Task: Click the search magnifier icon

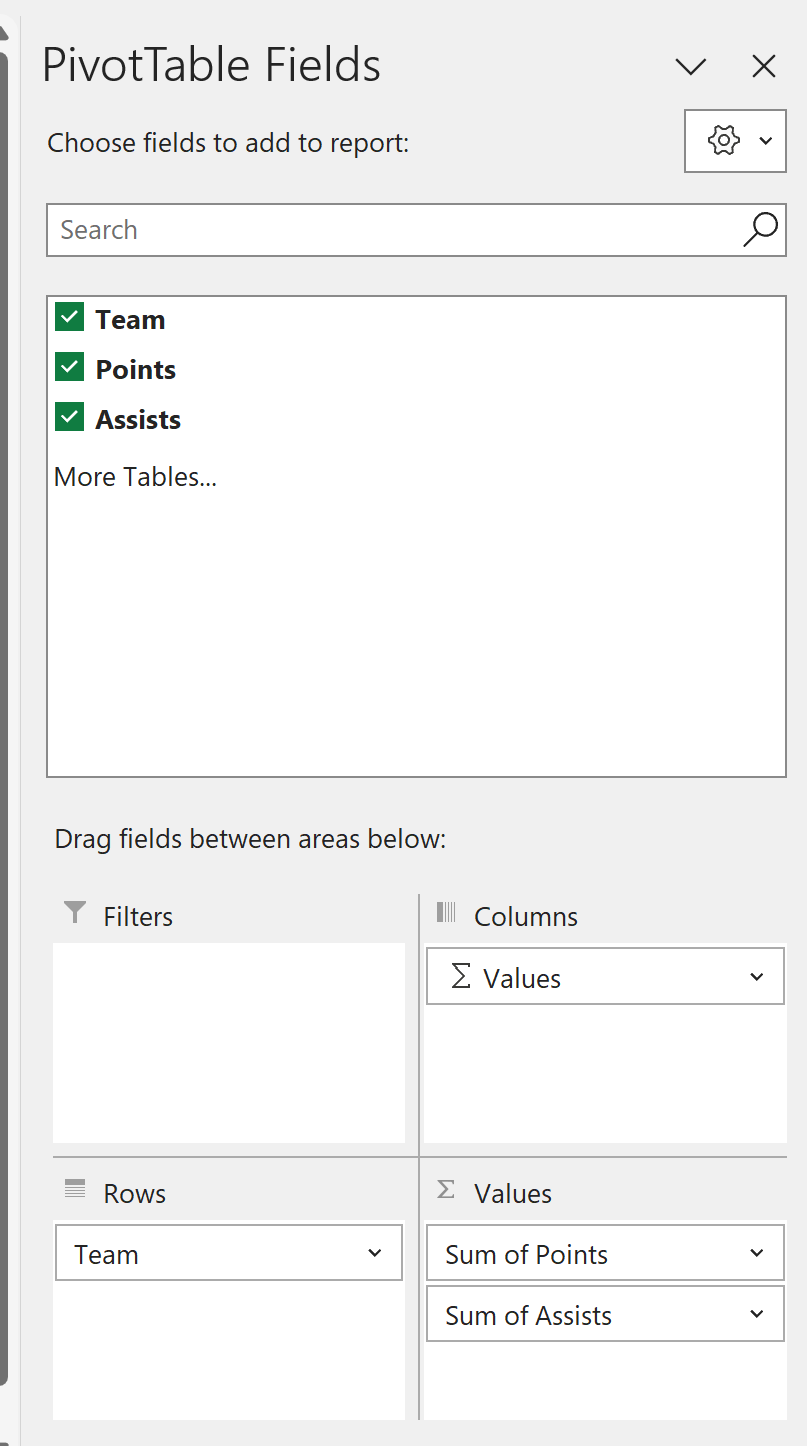Action: (x=760, y=230)
